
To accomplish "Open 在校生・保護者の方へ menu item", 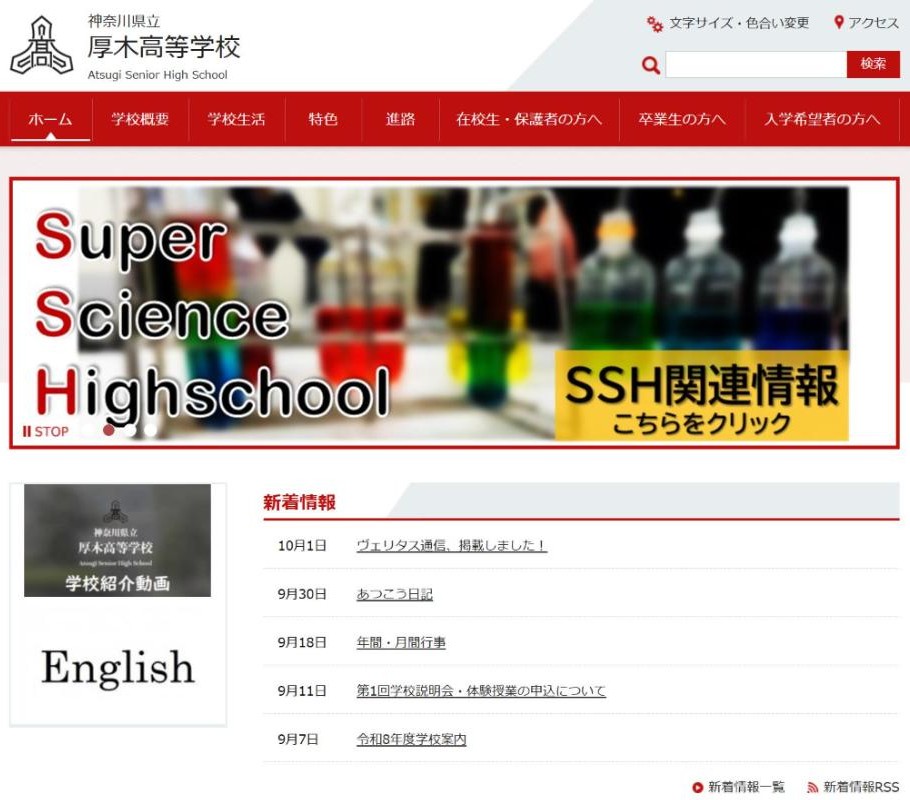I will (529, 120).
